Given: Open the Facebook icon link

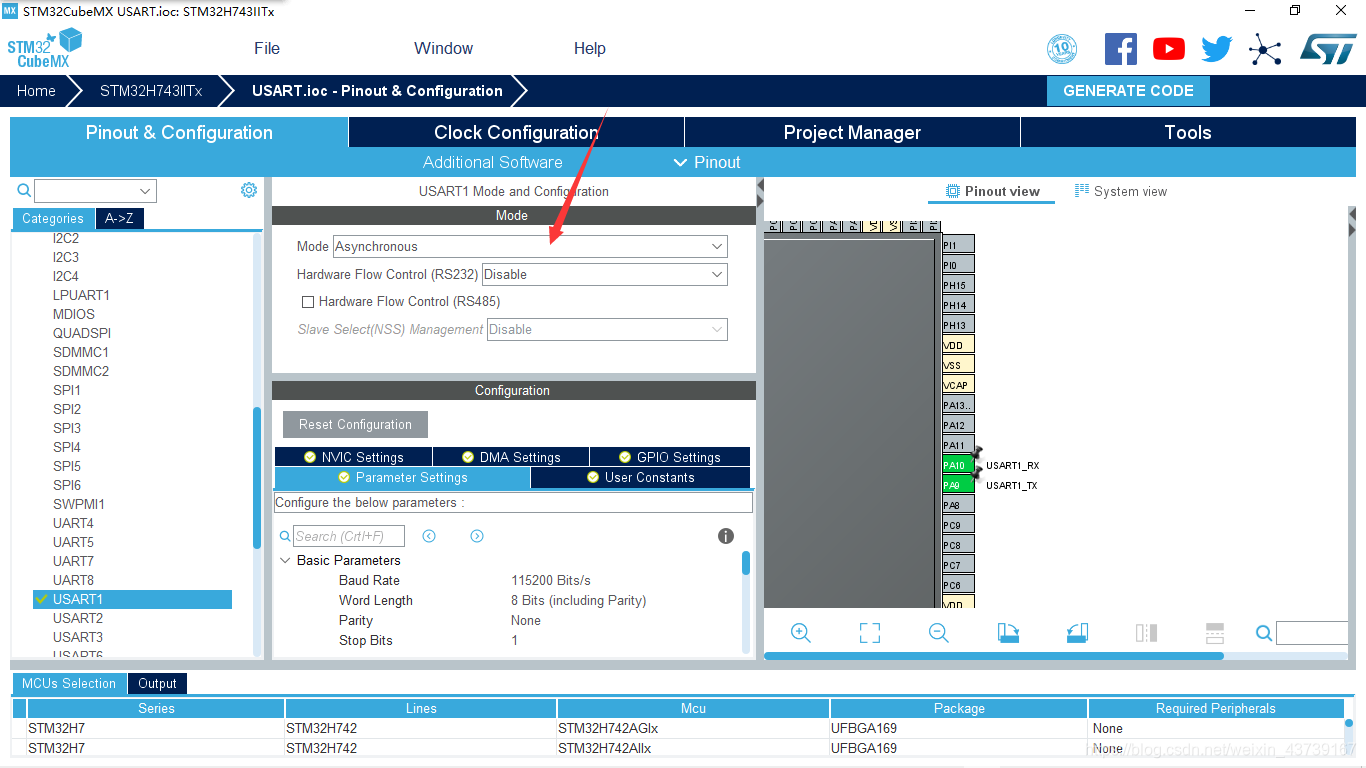Looking at the screenshot, I should [1121, 48].
